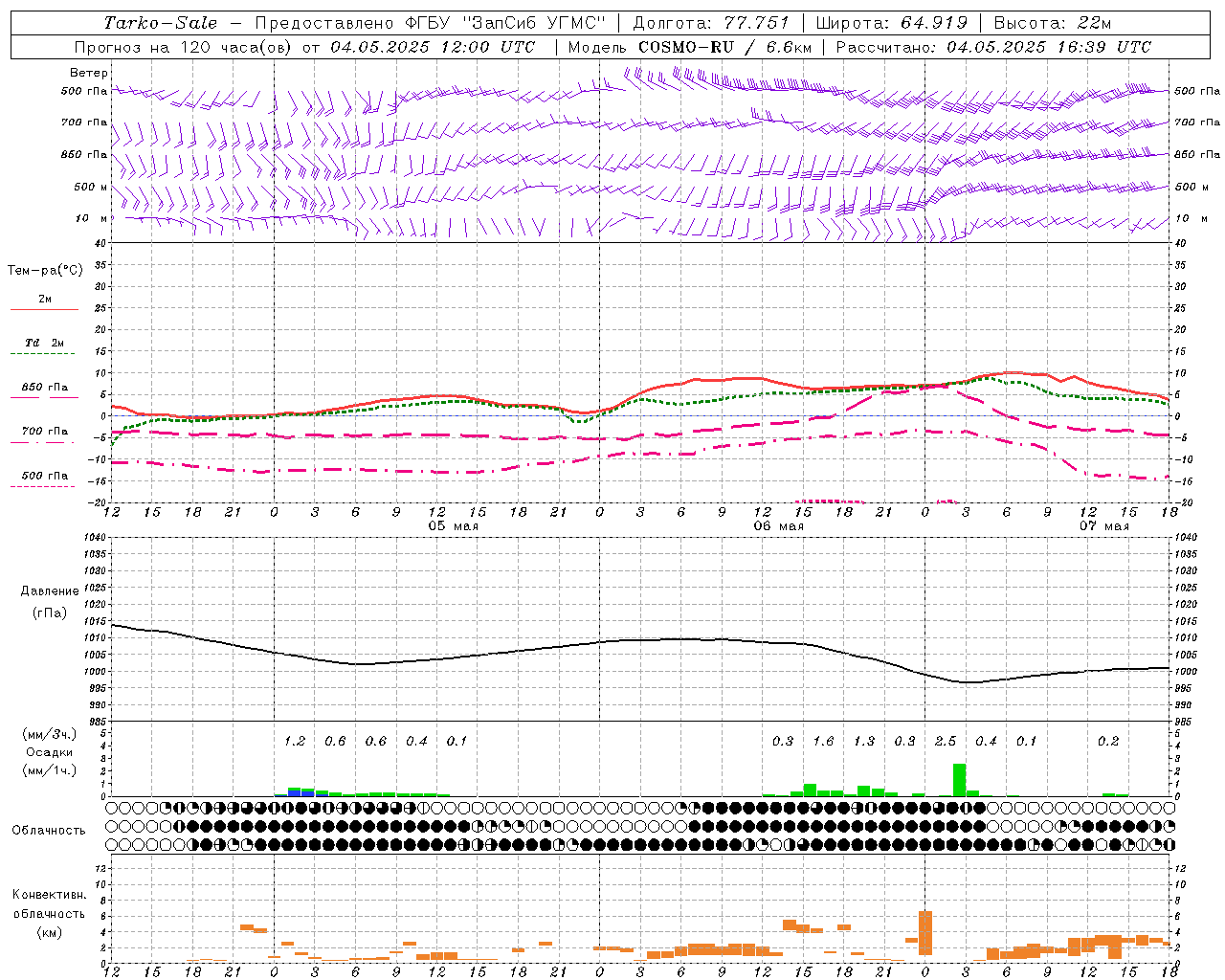Click the 1.3 precipitation amount
This screenshot has height=980, width=1225.
pyautogui.click(x=864, y=742)
